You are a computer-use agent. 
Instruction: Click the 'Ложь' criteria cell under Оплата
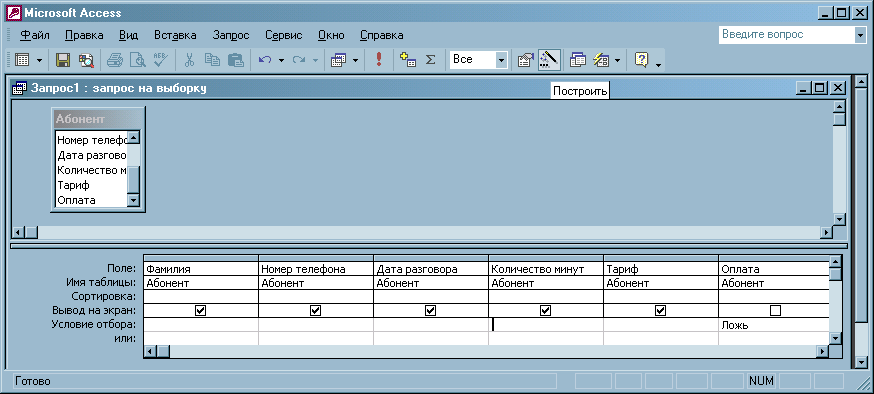(x=774, y=325)
